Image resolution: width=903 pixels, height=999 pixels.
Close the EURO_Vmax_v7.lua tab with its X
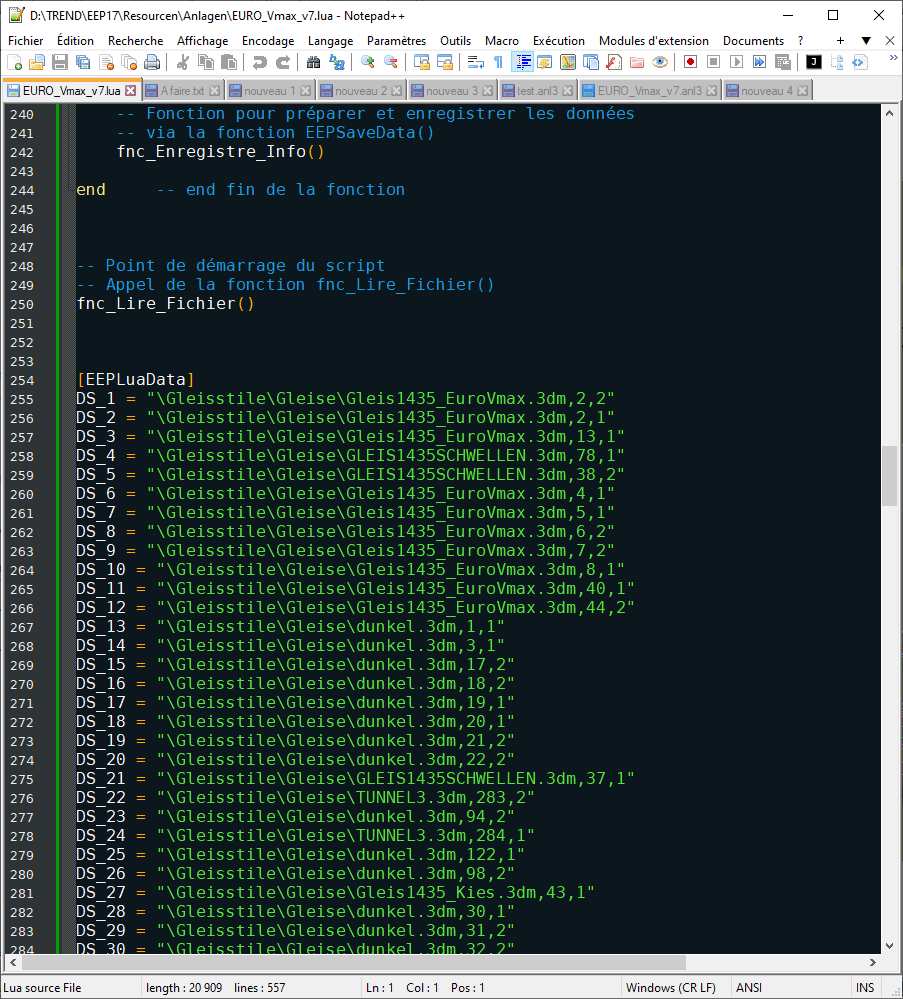[131, 90]
